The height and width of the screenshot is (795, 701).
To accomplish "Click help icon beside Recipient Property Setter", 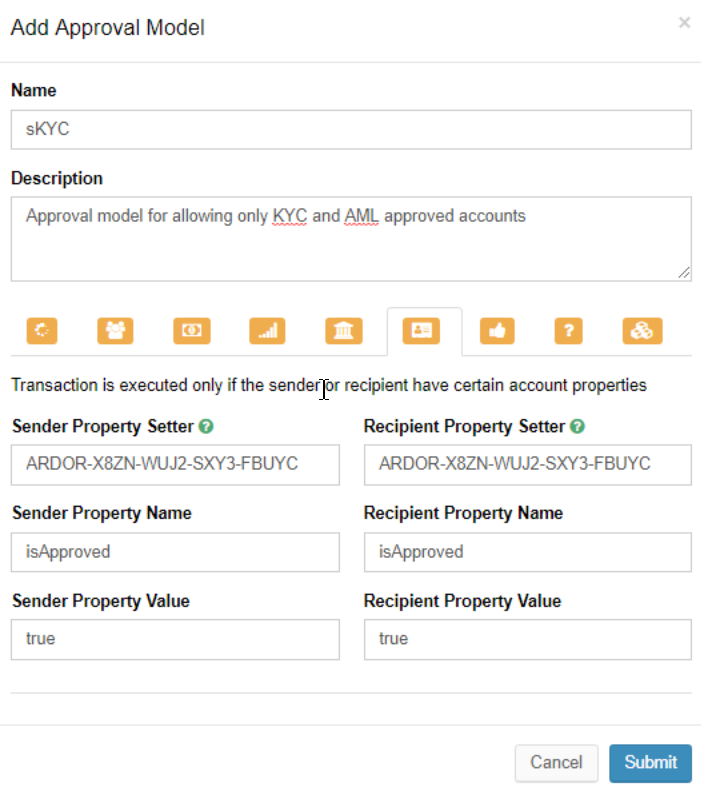I will pyautogui.click(x=577, y=427).
